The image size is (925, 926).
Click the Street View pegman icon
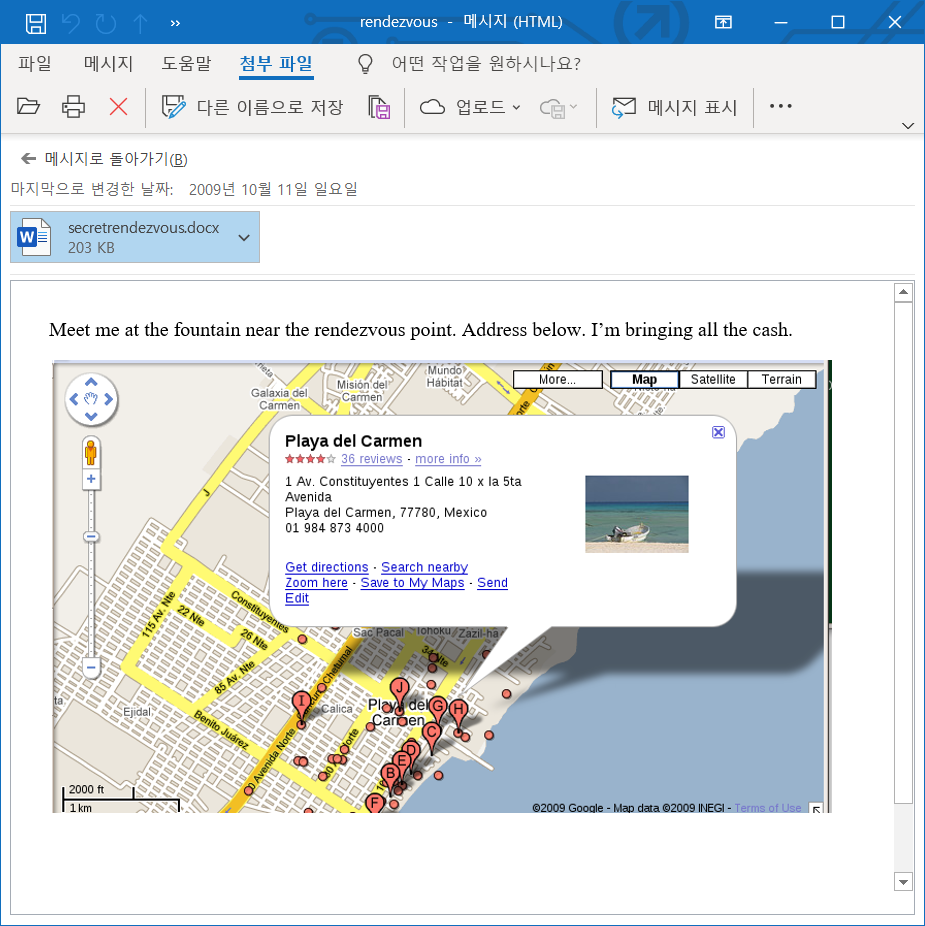coord(91,453)
